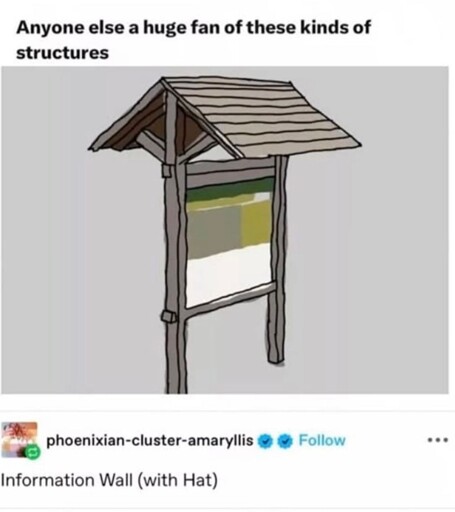Click the upper bracket on the left post

click(x=168, y=170)
